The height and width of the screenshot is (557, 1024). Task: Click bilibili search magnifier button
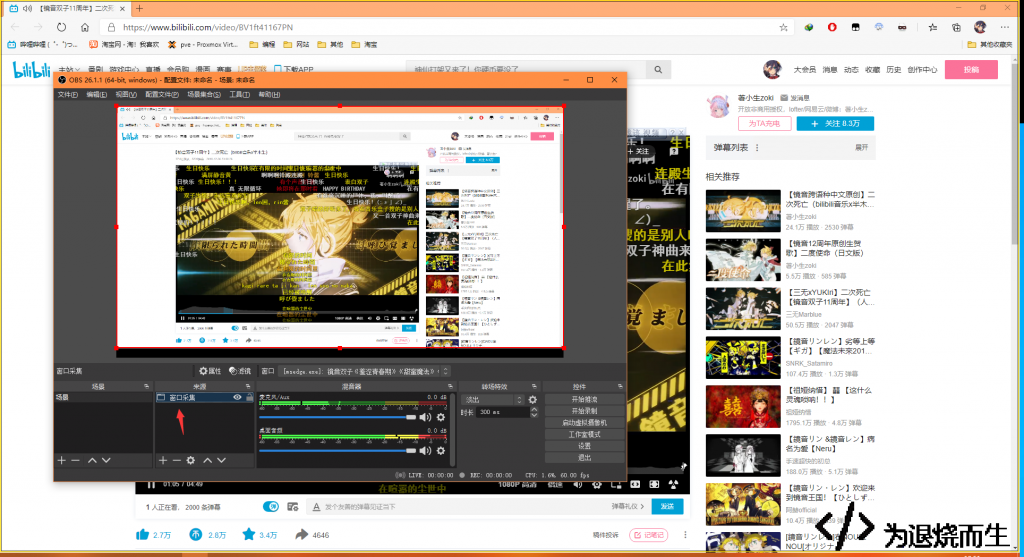click(658, 69)
